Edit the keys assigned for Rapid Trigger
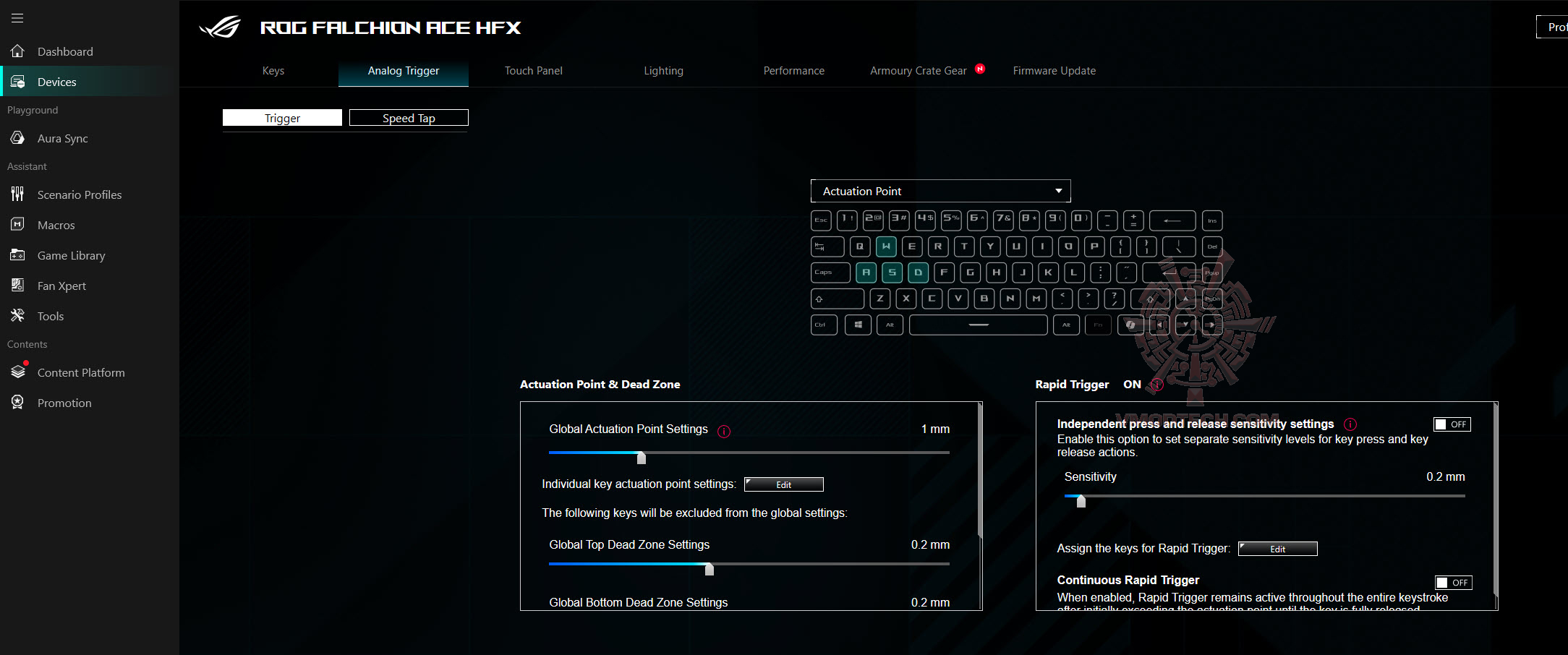 coord(1278,549)
